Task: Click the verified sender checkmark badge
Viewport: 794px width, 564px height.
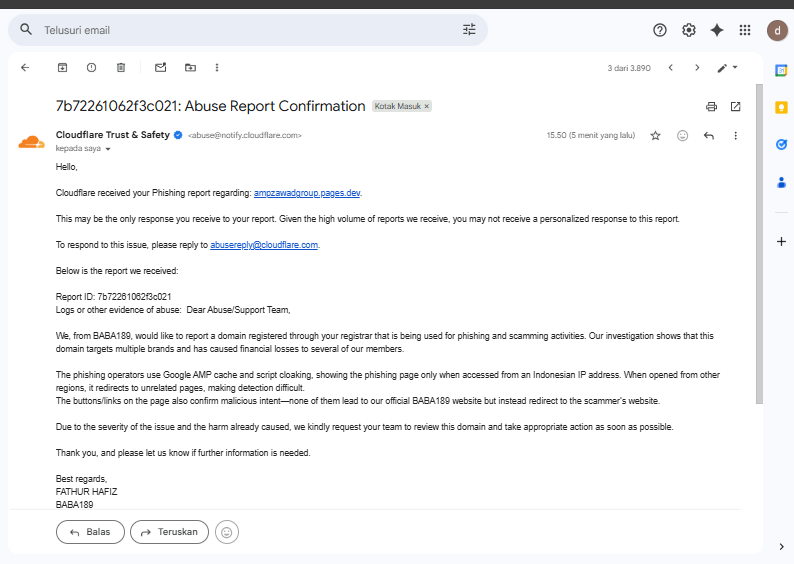Action: click(x=178, y=135)
